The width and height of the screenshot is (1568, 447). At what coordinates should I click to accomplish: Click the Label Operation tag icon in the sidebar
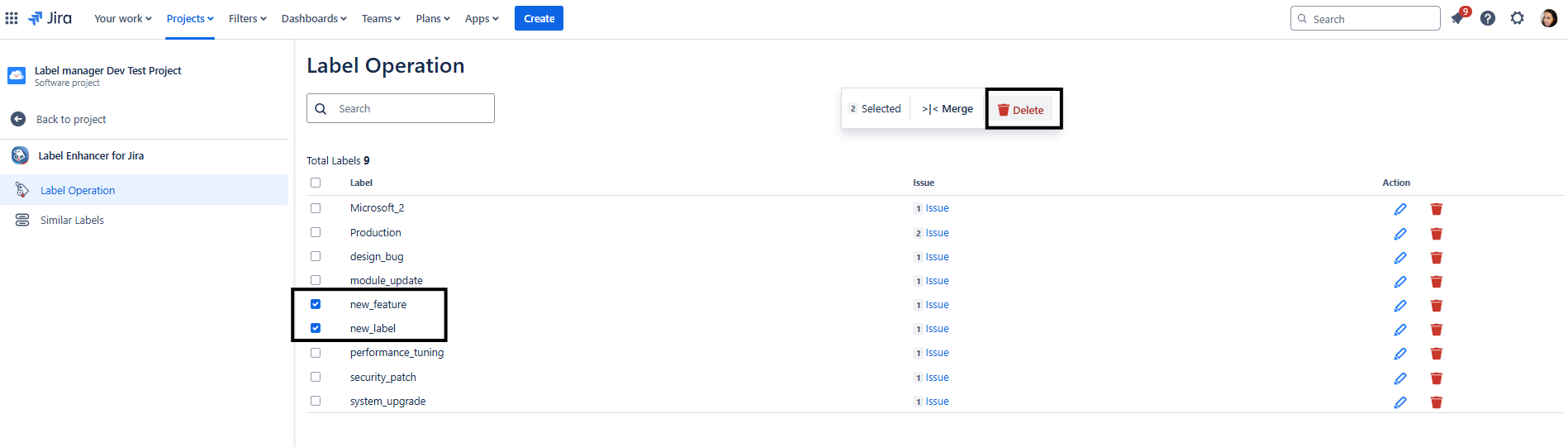coord(22,190)
